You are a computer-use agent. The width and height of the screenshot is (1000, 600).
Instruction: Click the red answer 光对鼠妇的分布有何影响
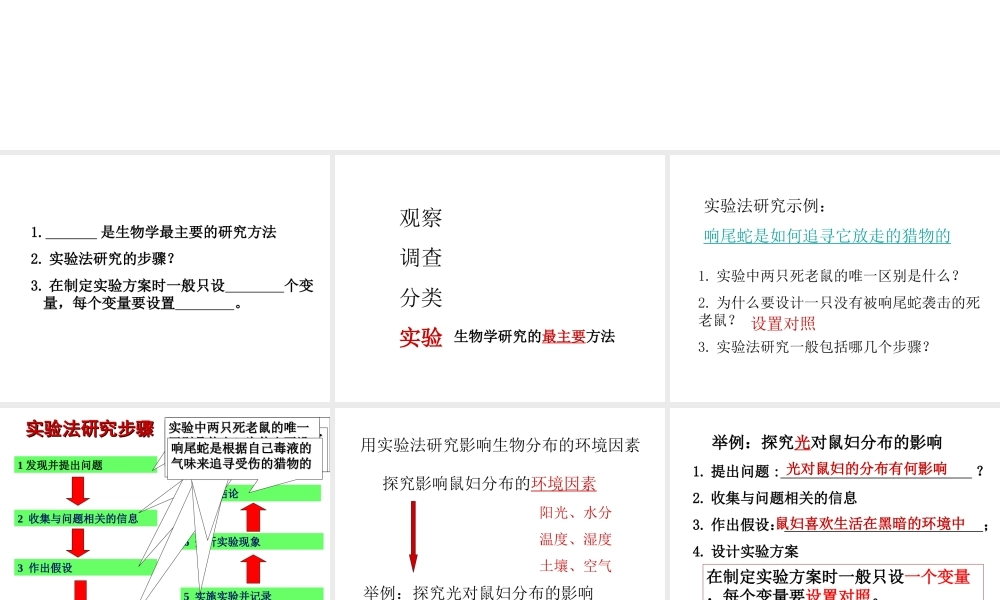(x=867, y=469)
